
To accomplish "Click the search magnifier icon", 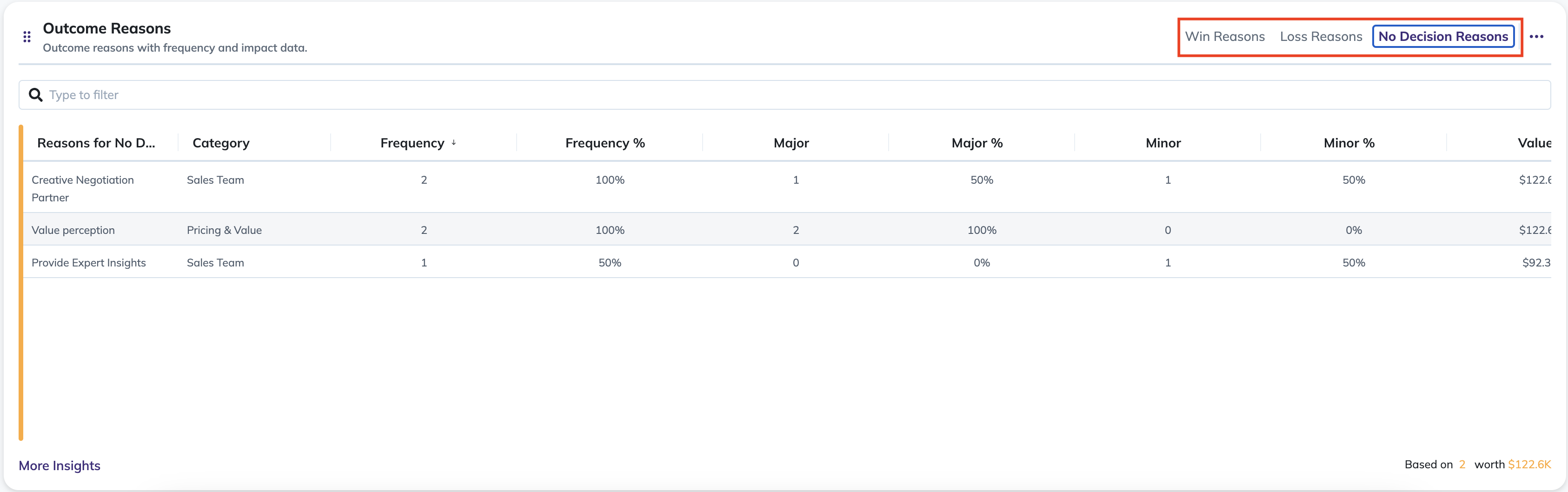I will pos(36,95).
